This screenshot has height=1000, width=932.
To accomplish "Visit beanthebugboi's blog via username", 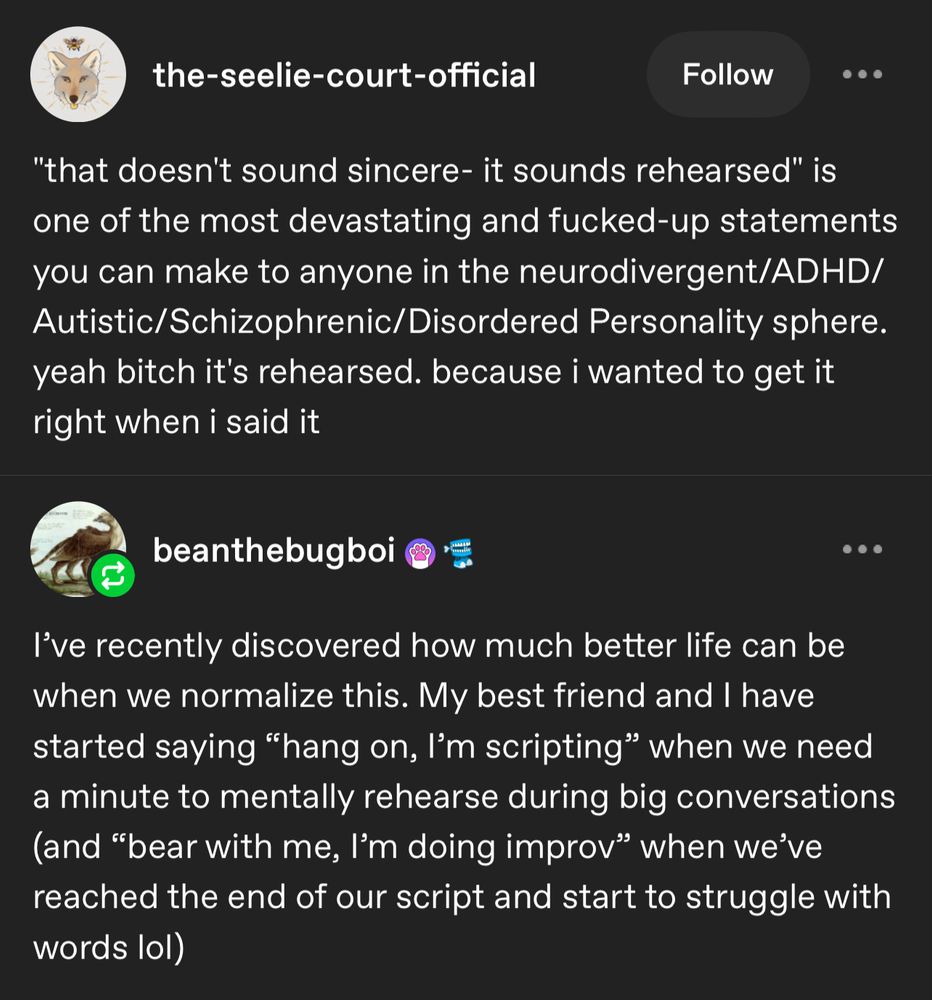I will (274, 550).
